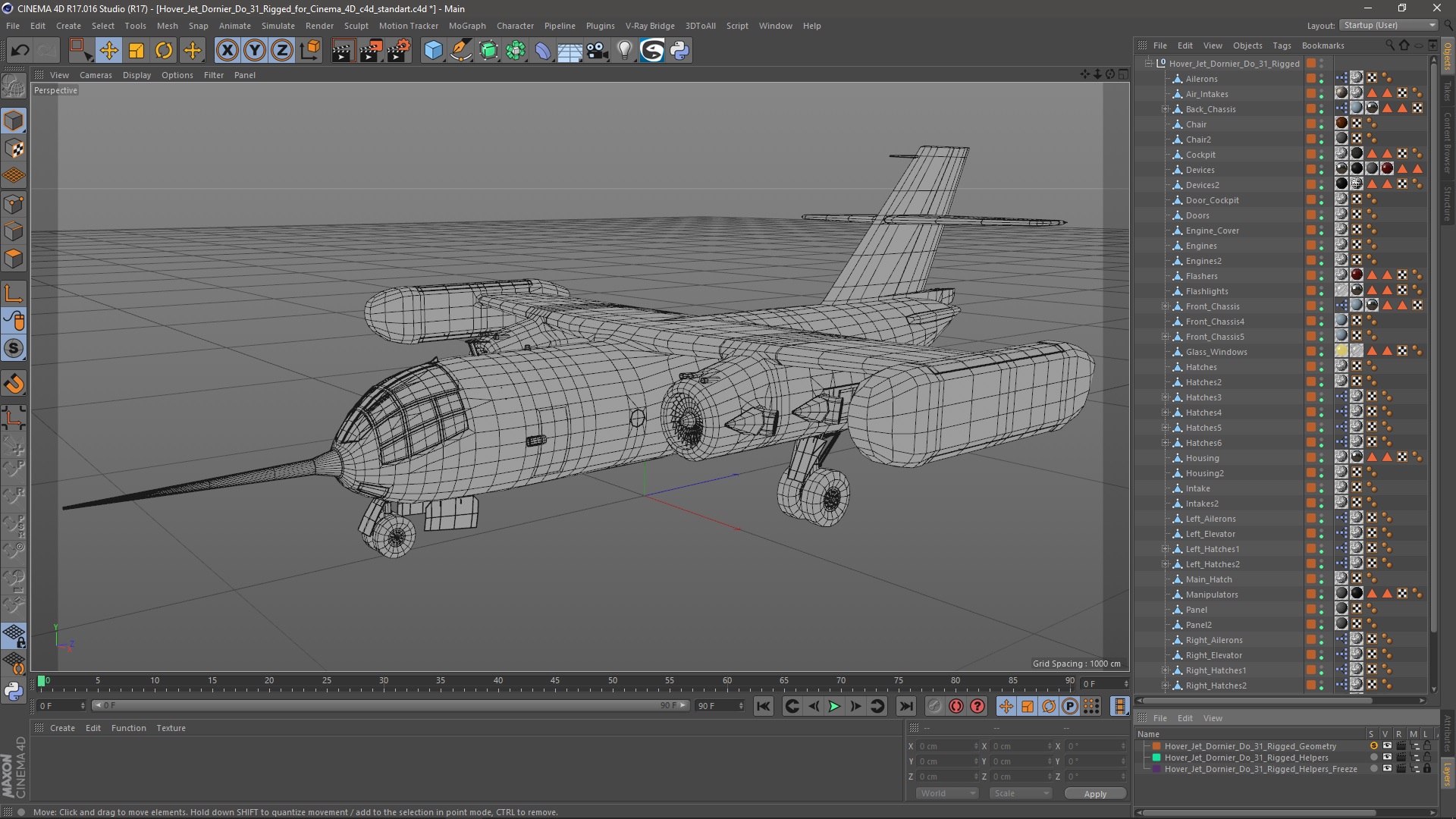Click Play Forwards green button
1456x819 pixels.
tap(834, 706)
